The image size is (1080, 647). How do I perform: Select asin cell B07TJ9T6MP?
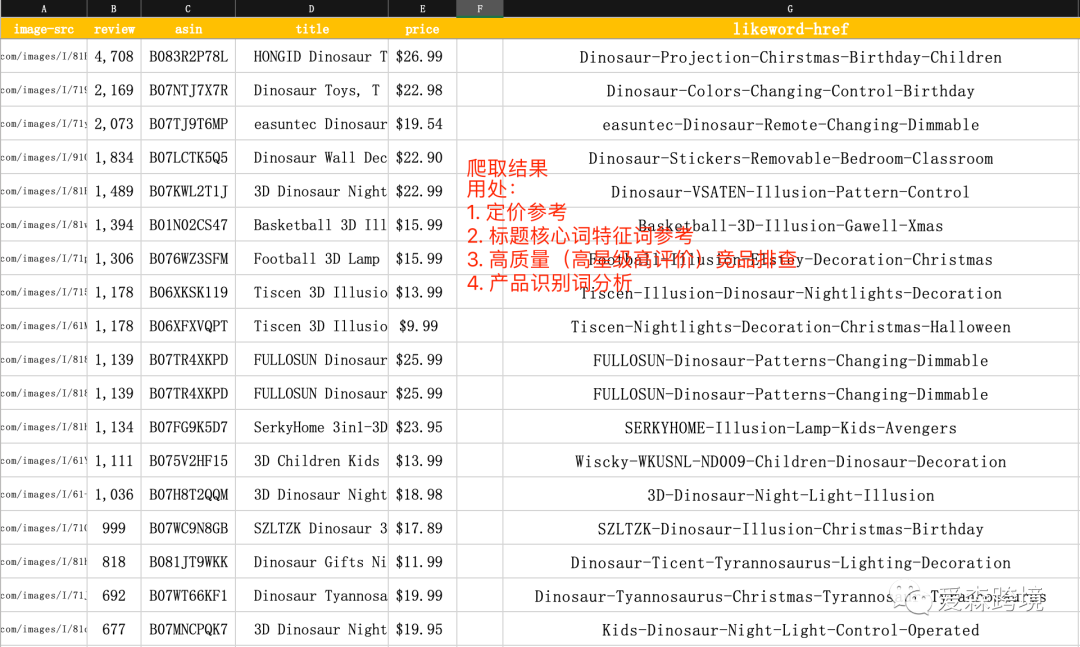pyautogui.click(x=188, y=124)
